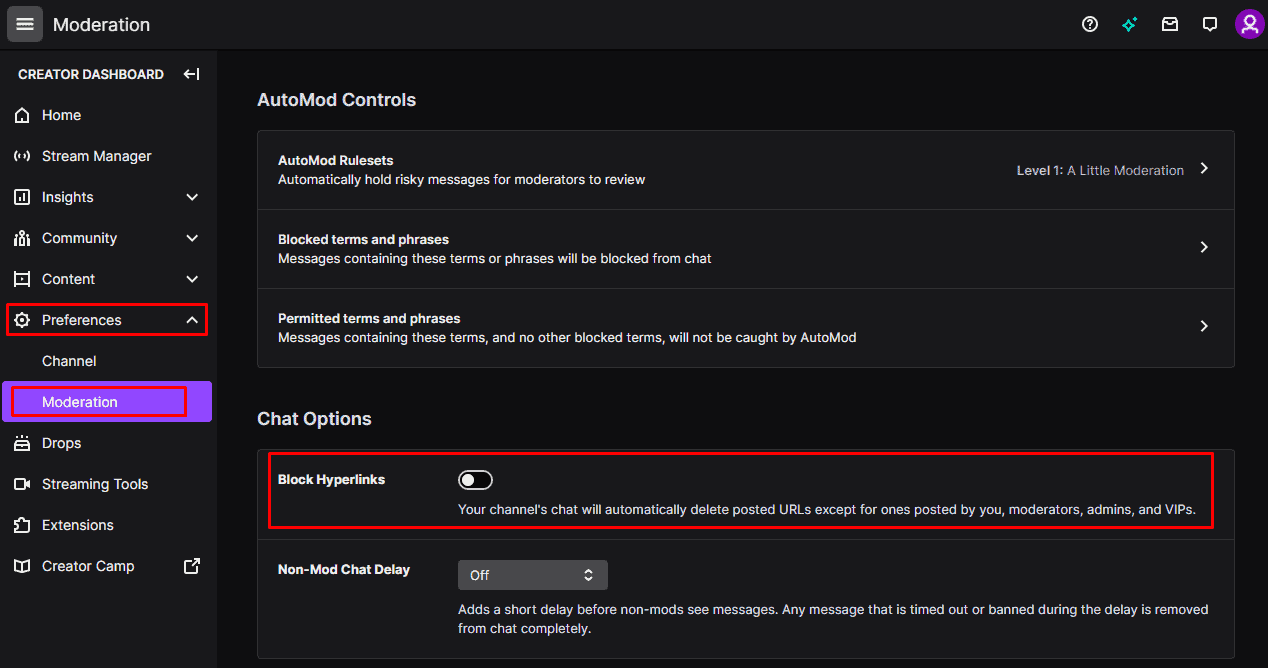Open Stream Manager via its broadcast icon
Screen dimensions: 1268x668
22,156
